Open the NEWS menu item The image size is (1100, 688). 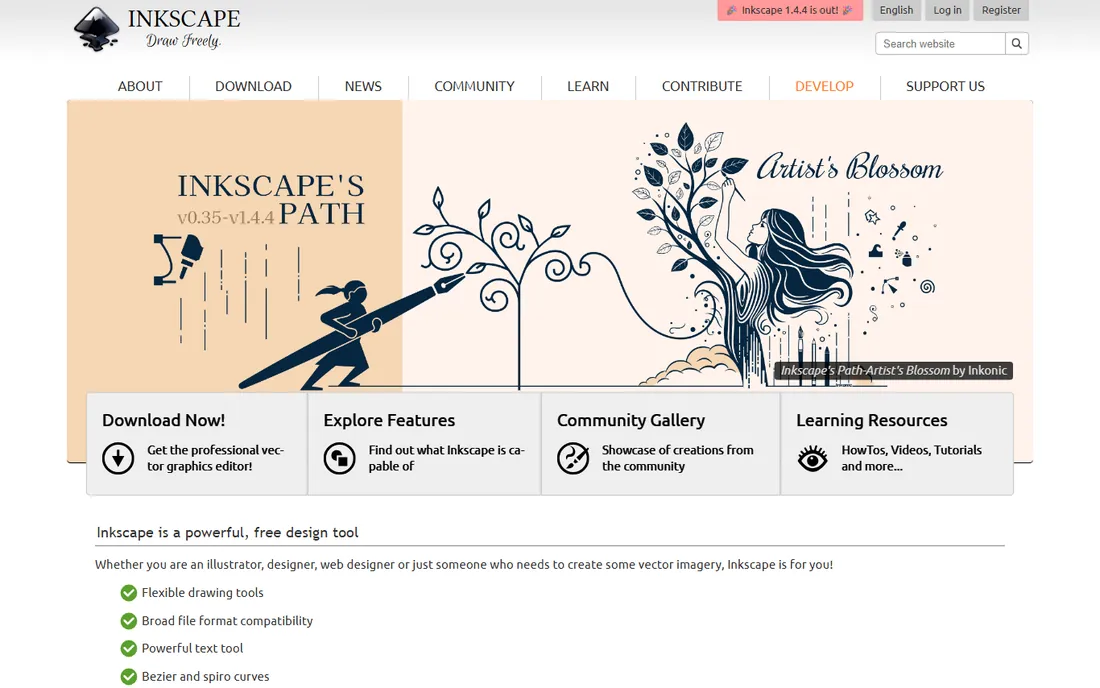tap(363, 86)
